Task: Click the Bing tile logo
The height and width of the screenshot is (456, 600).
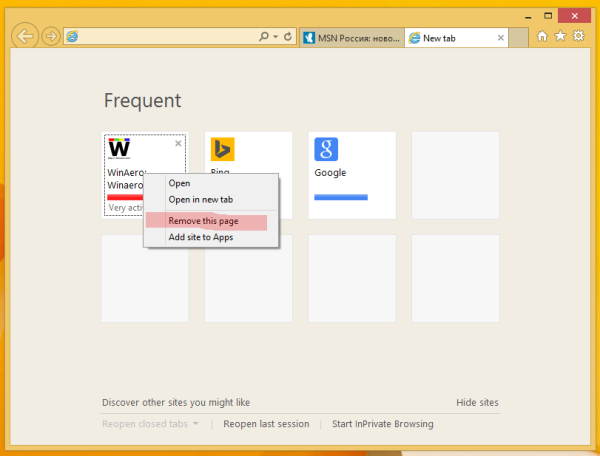Action: click(222, 149)
